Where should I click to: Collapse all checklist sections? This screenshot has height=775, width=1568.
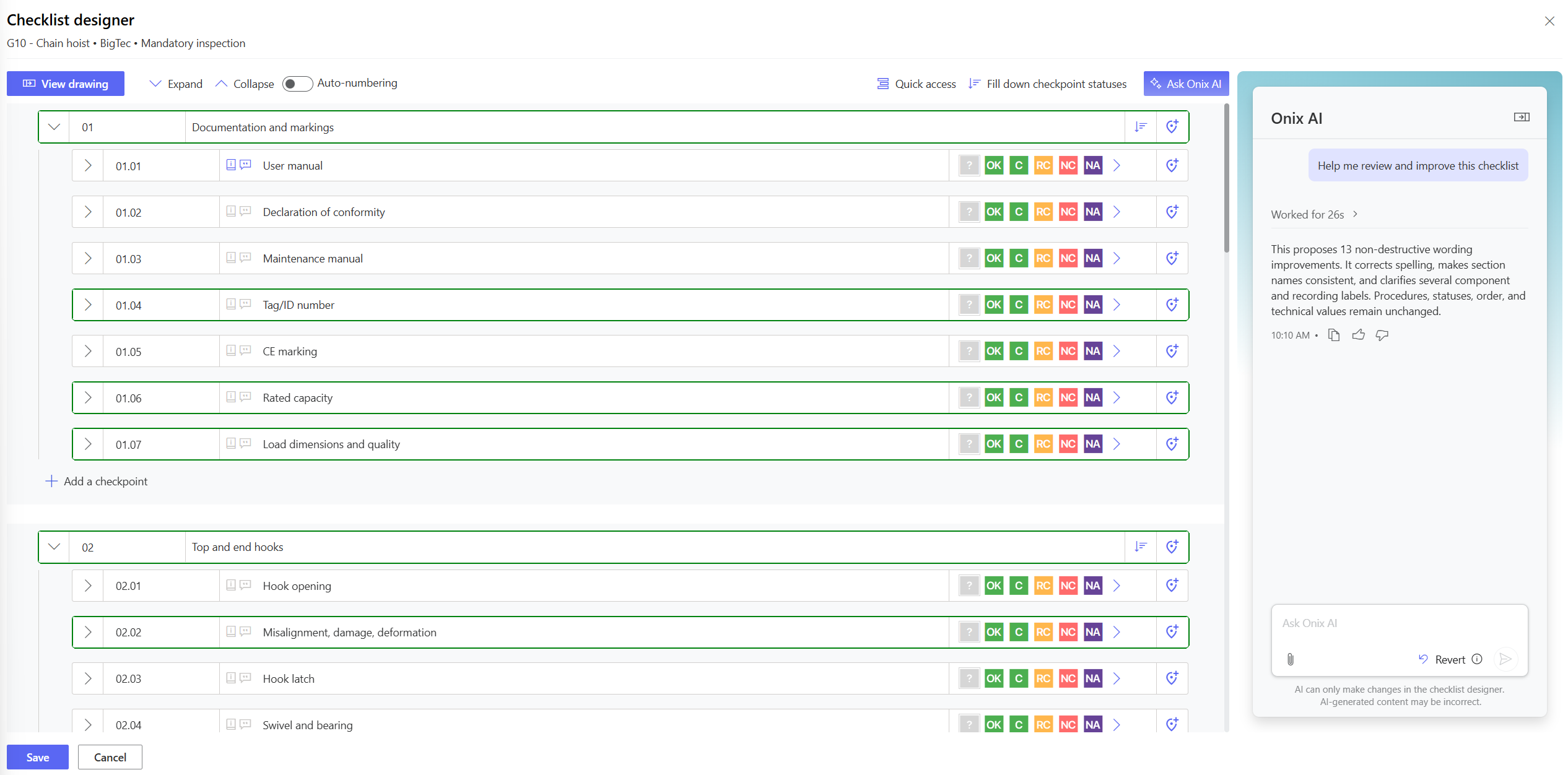click(245, 84)
